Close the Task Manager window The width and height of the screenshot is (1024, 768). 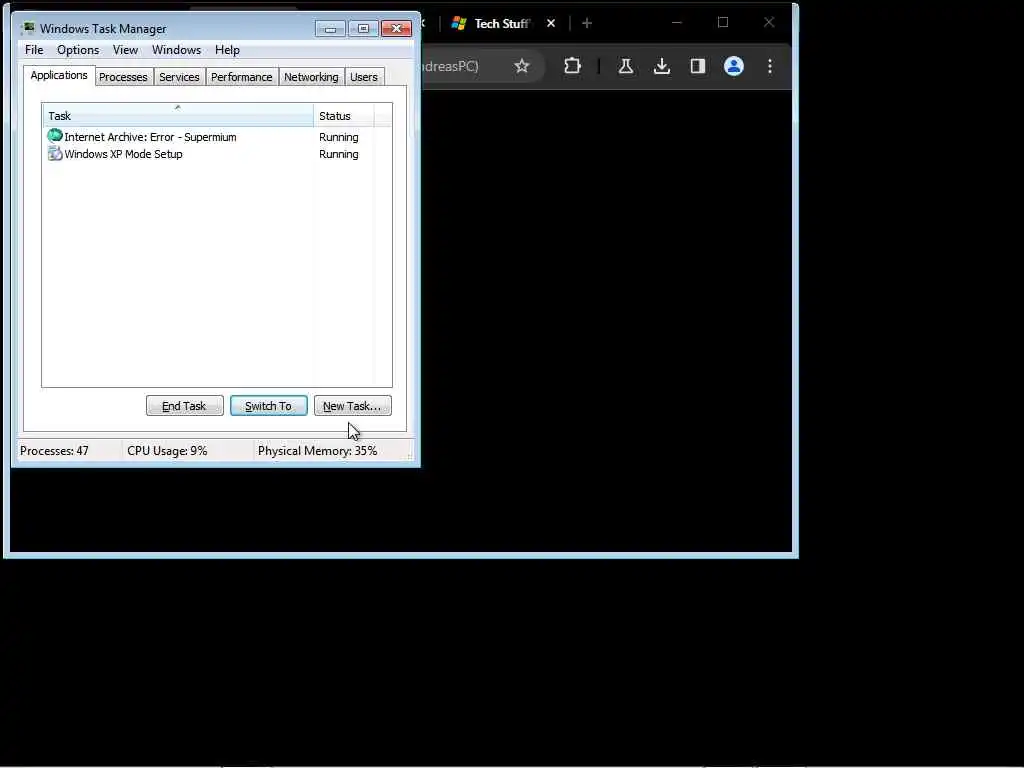[x=396, y=29]
